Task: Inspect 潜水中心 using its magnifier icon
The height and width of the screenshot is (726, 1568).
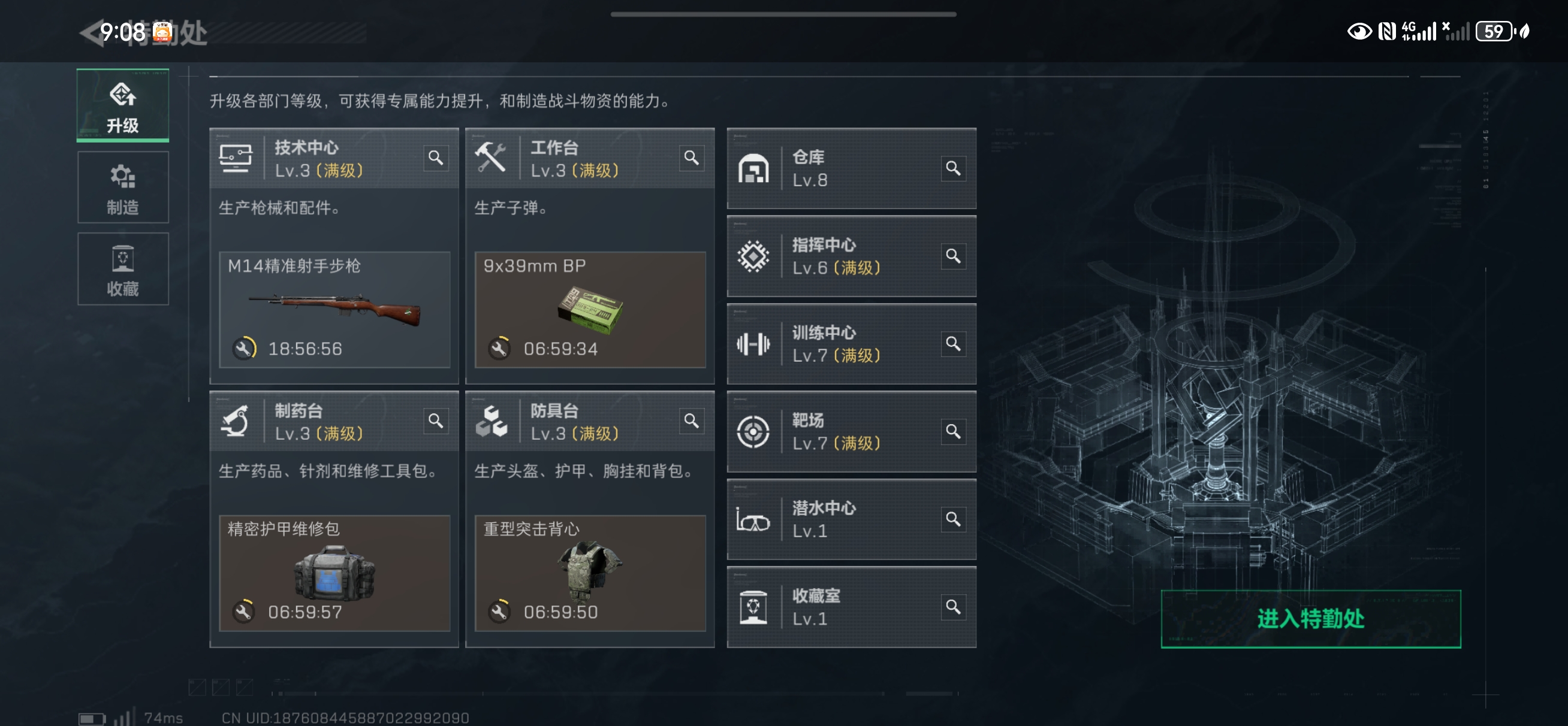Action: 952,519
